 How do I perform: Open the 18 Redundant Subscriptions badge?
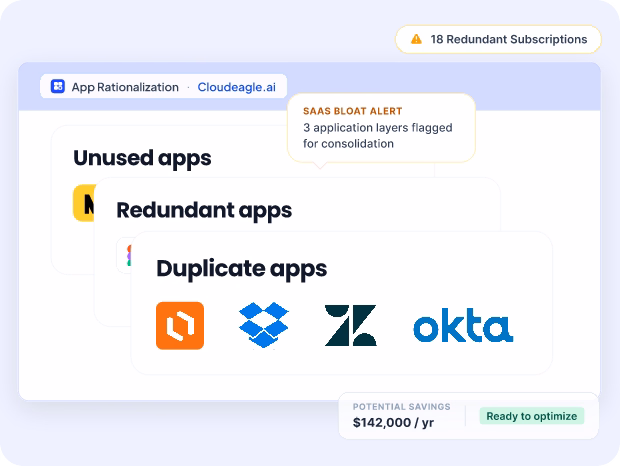498,39
